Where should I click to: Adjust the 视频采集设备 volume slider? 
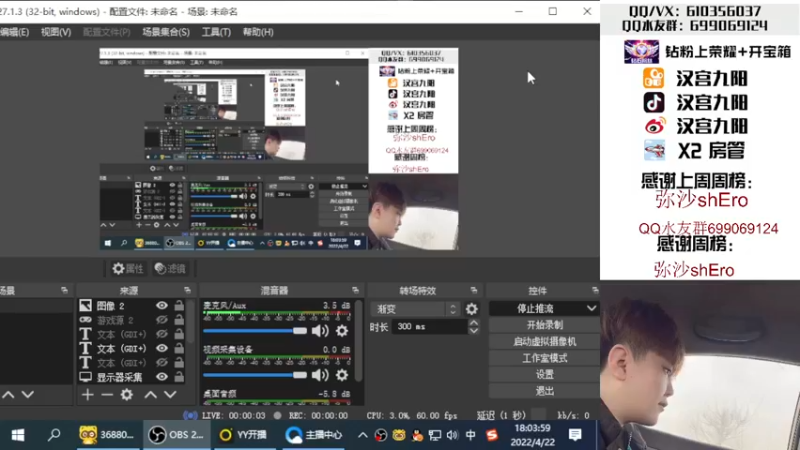(255, 375)
